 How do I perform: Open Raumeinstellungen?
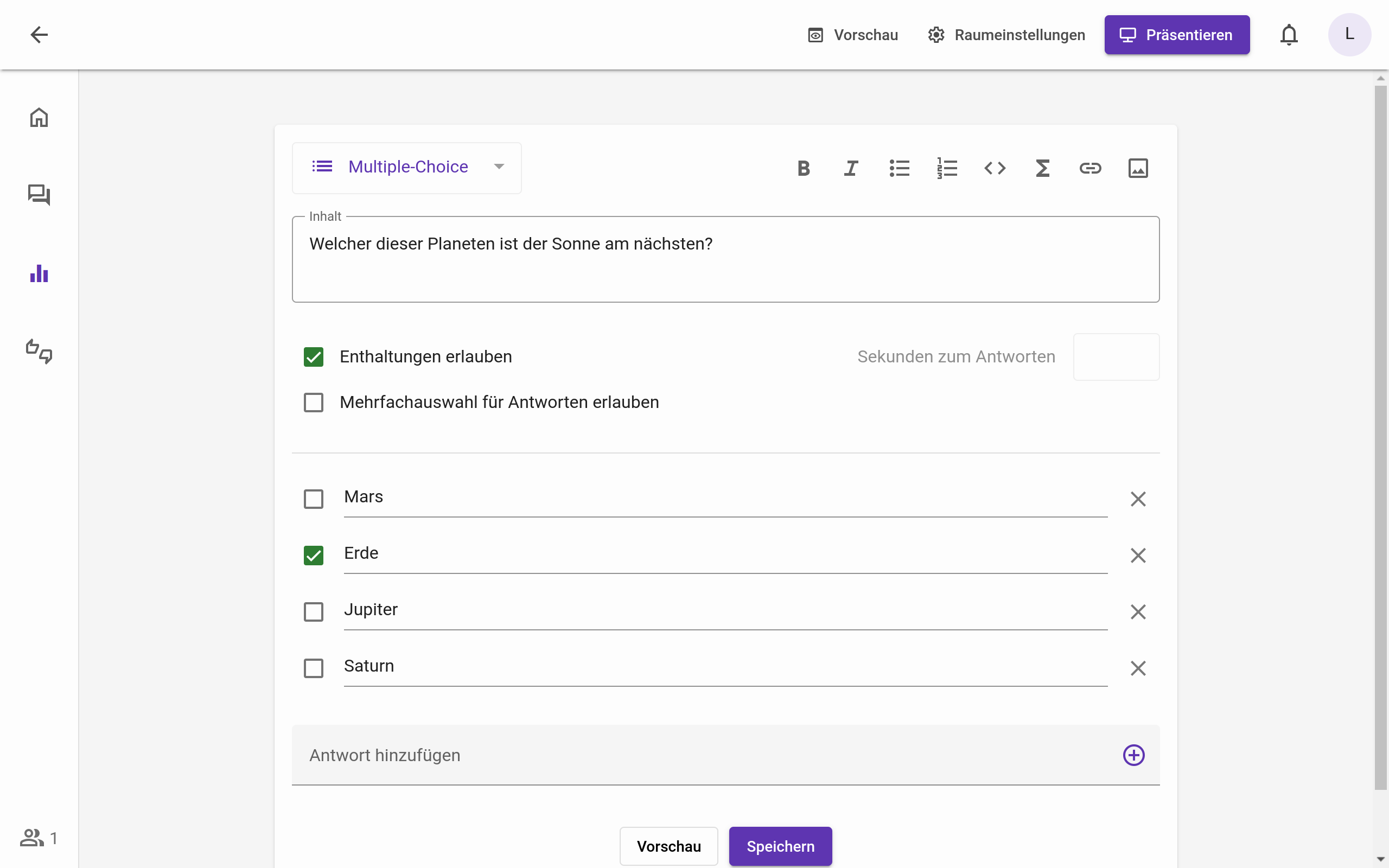point(1006,35)
